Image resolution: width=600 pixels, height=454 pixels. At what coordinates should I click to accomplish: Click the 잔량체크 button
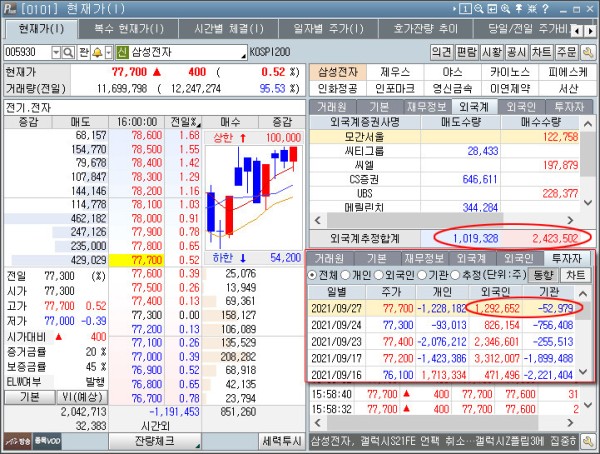click(155, 441)
